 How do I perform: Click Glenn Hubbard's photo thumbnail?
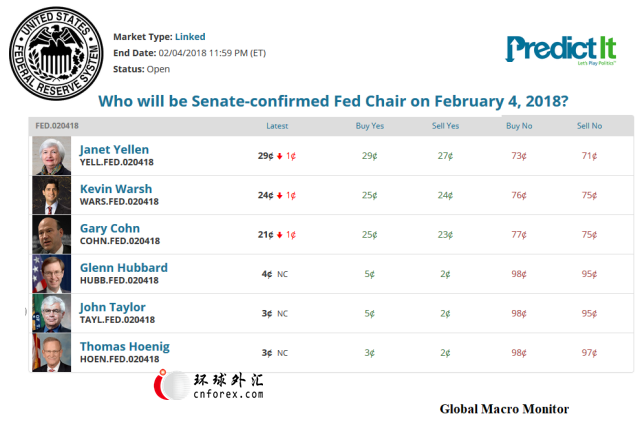tap(52, 274)
